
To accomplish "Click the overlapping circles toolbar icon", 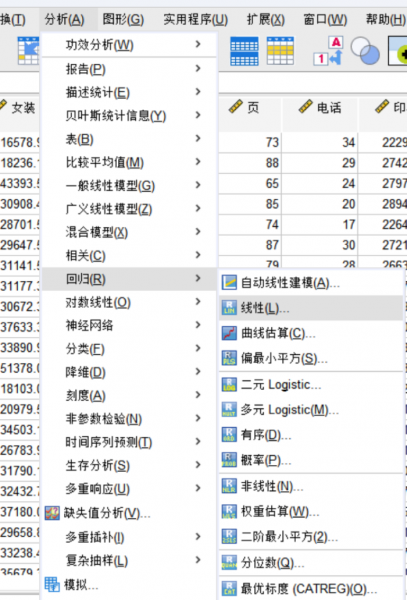I will point(365,51).
